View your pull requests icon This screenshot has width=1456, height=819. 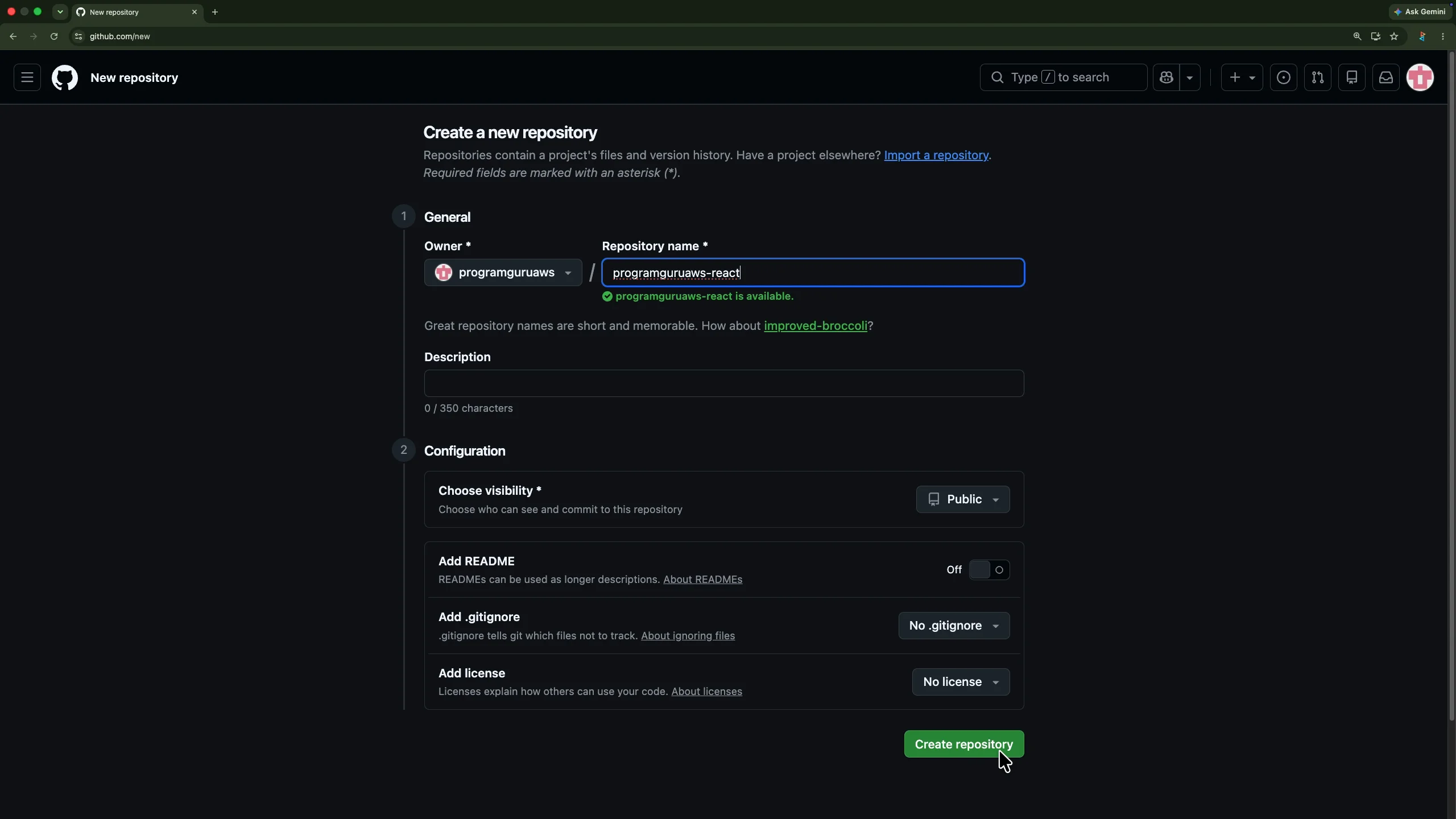1318,77
